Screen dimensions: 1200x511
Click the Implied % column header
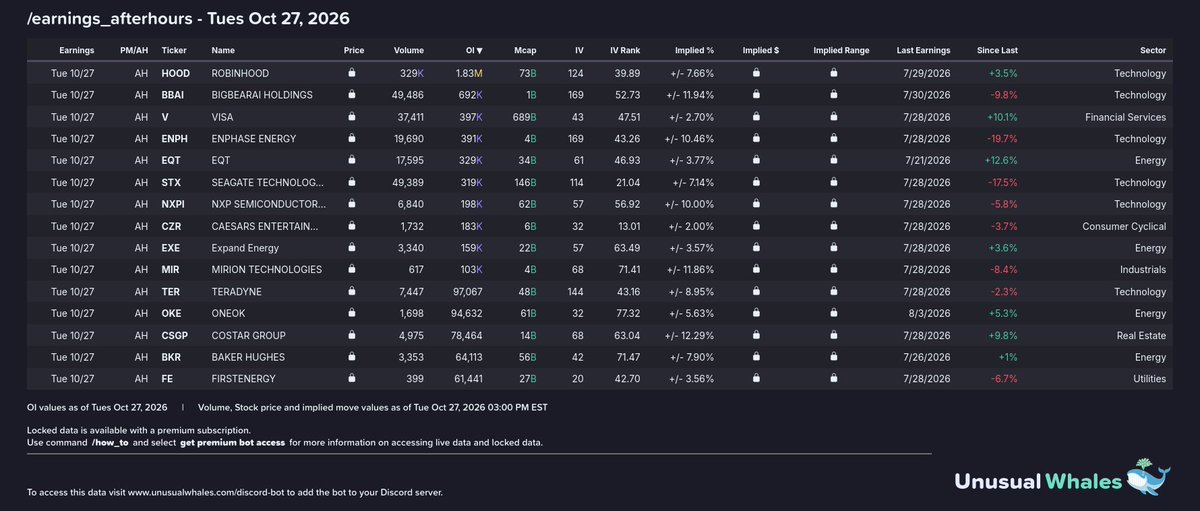(694, 50)
